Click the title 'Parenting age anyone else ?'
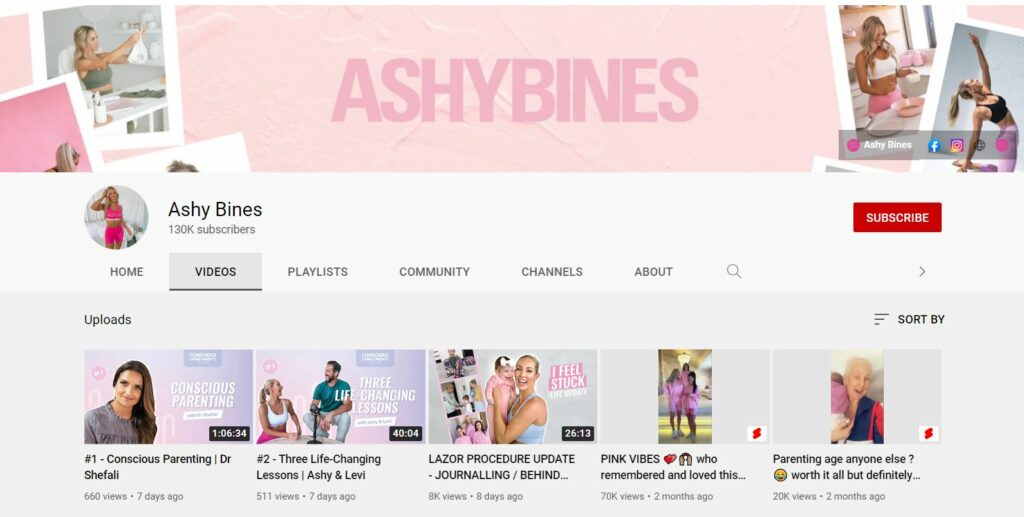 coord(846,467)
